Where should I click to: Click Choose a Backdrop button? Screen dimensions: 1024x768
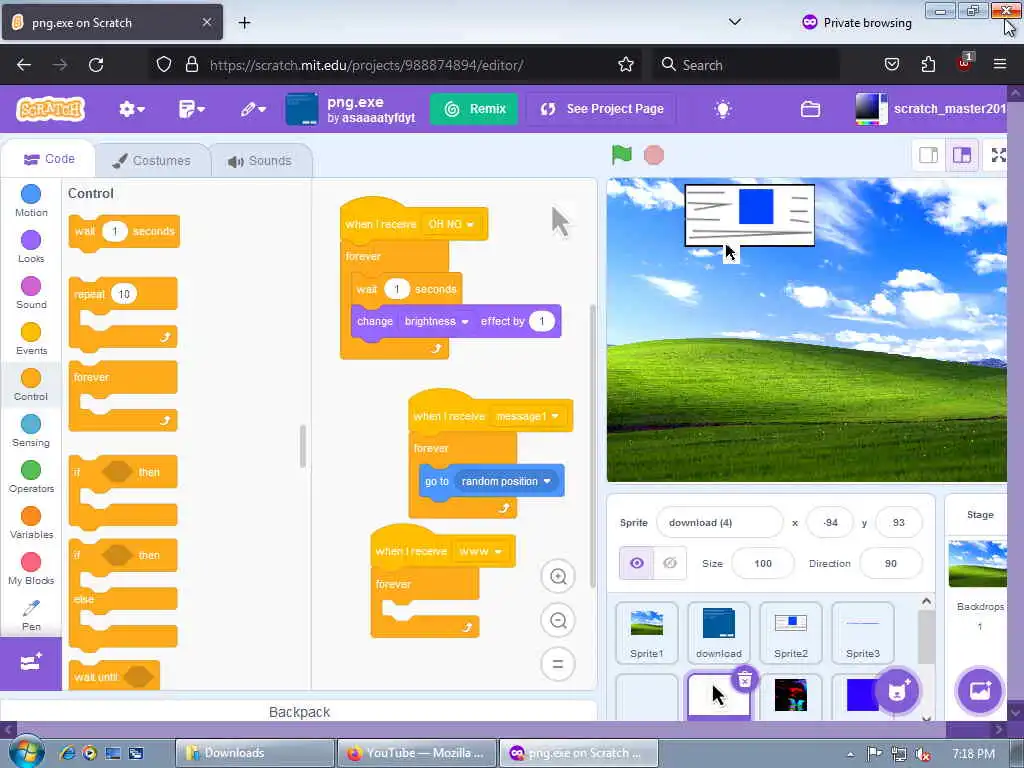(980, 691)
